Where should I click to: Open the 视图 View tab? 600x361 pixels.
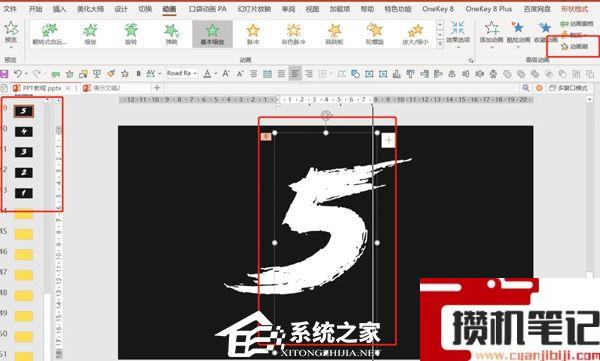point(312,8)
